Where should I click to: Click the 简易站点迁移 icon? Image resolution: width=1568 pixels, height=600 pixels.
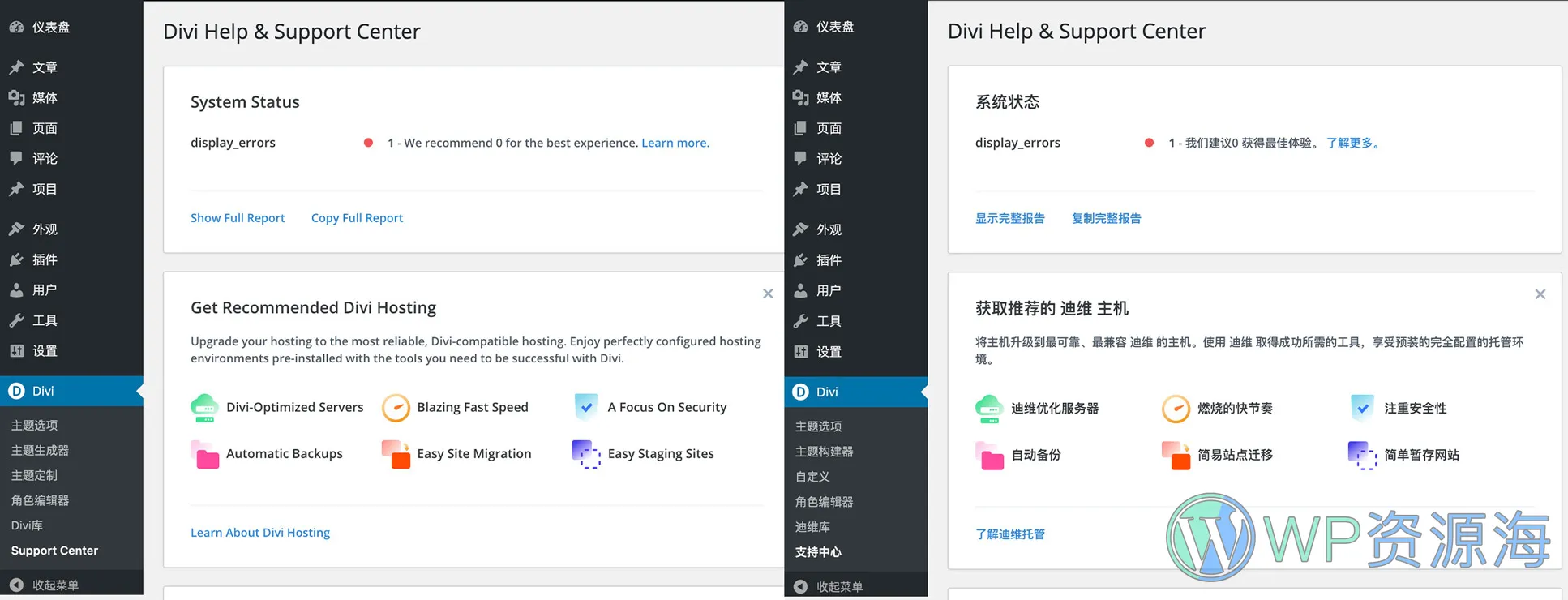click(1176, 456)
